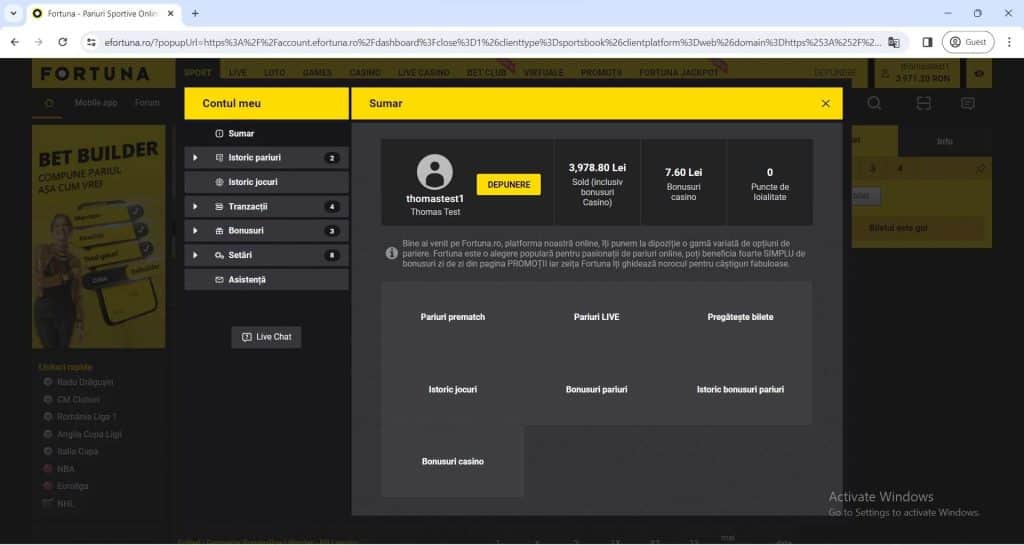The image size is (1024, 545).
Task: Click the Bonusuri gift icon
Action: (219, 230)
